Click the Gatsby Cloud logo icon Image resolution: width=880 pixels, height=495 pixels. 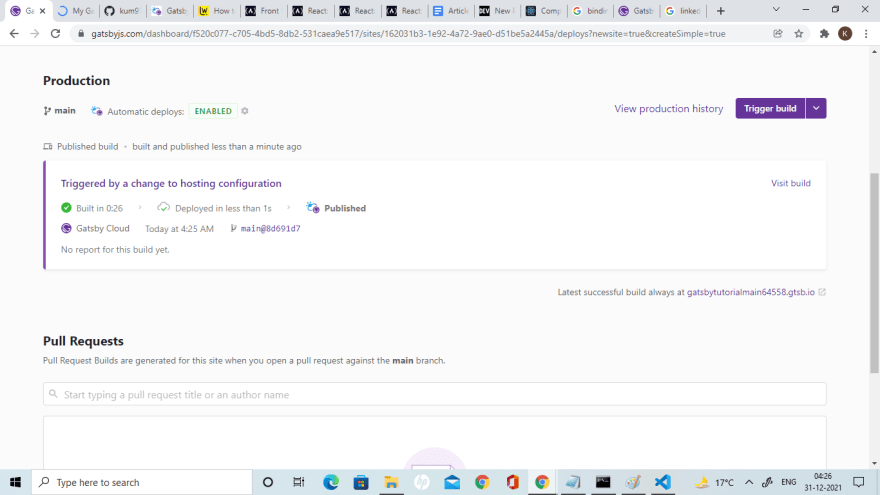point(66,228)
